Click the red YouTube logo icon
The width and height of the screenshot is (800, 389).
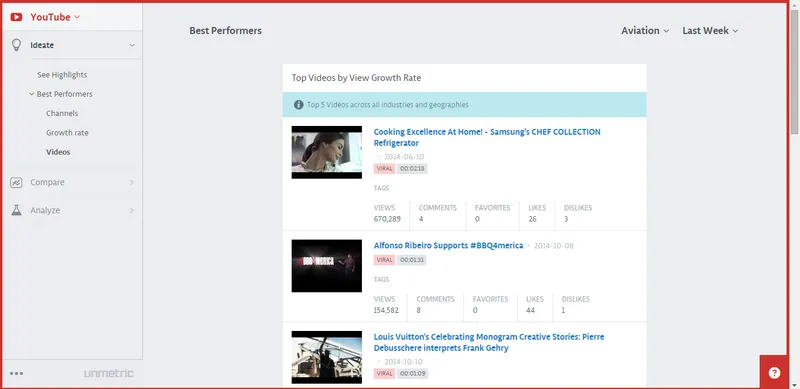[x=16, y=17]
